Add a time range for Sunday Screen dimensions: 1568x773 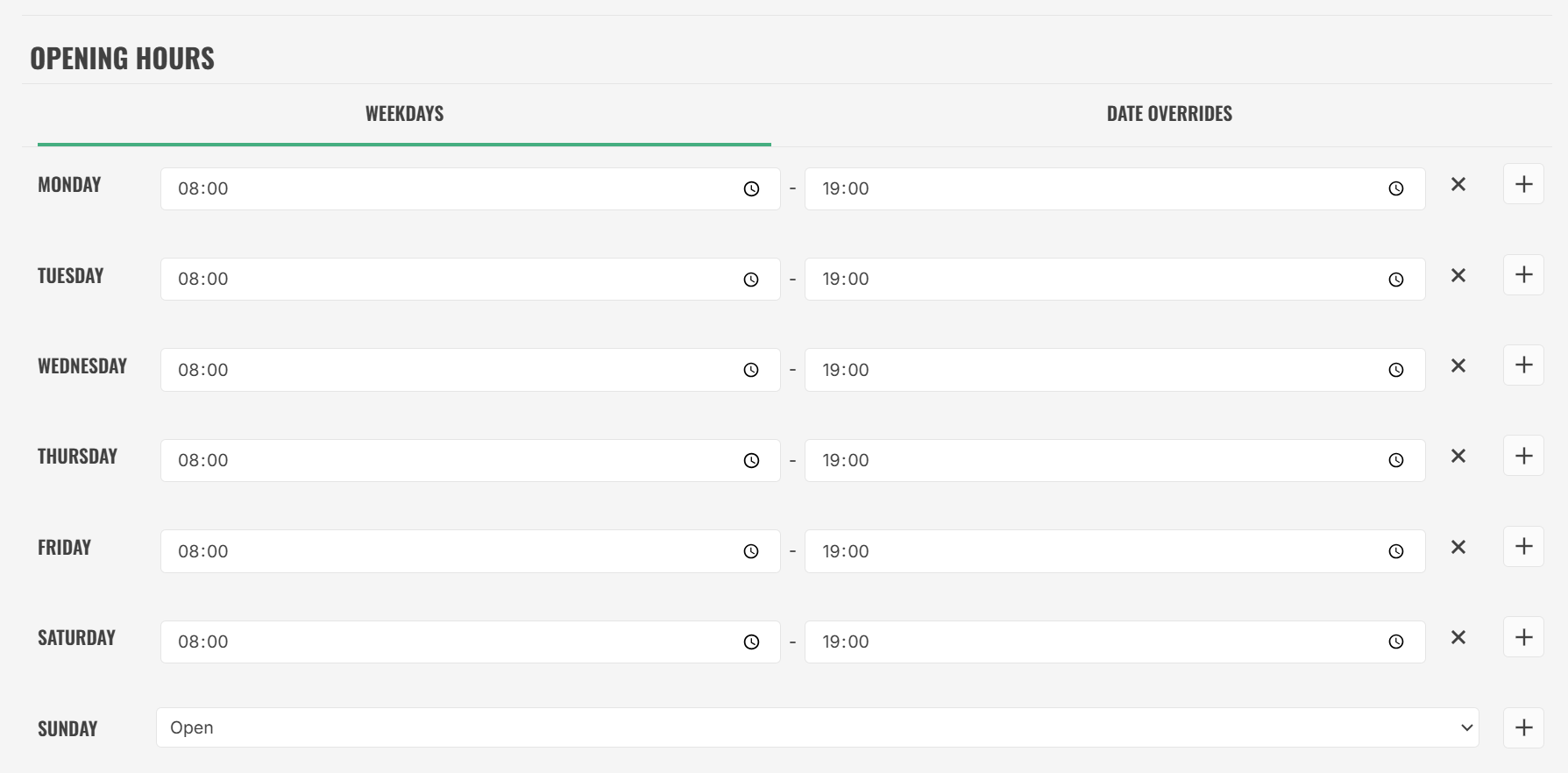tap(1523, 727)
